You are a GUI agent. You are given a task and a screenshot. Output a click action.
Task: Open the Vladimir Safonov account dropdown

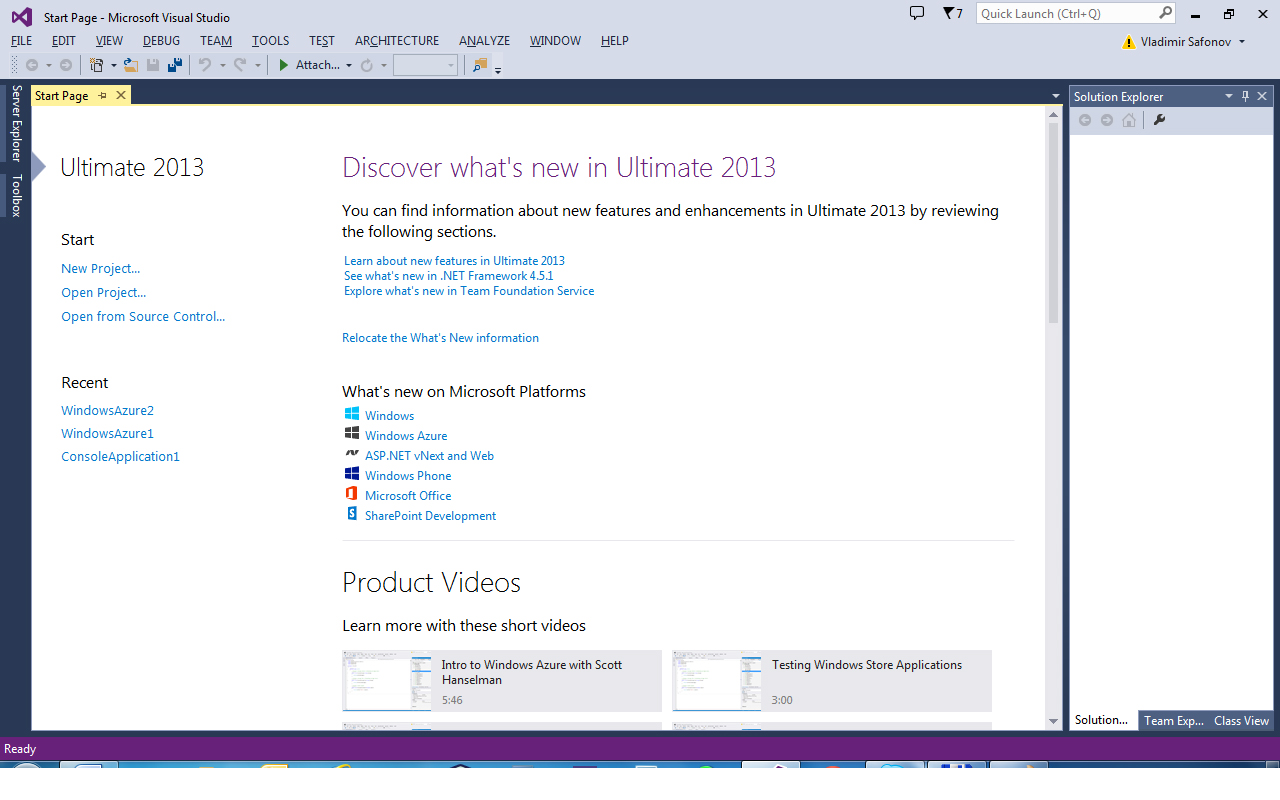coord(1242,42)
